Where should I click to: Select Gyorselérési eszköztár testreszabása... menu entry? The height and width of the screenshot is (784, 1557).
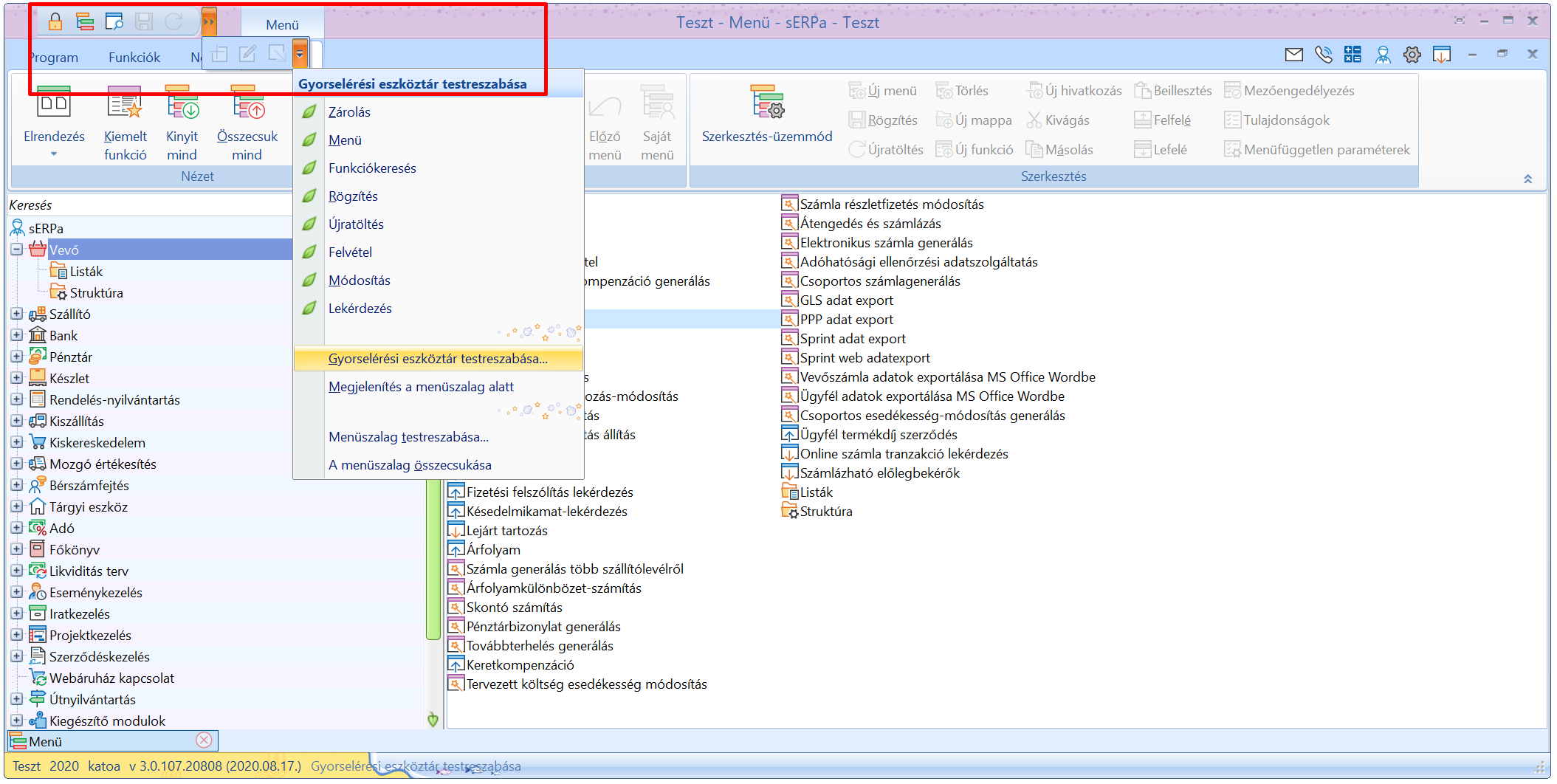439,359
